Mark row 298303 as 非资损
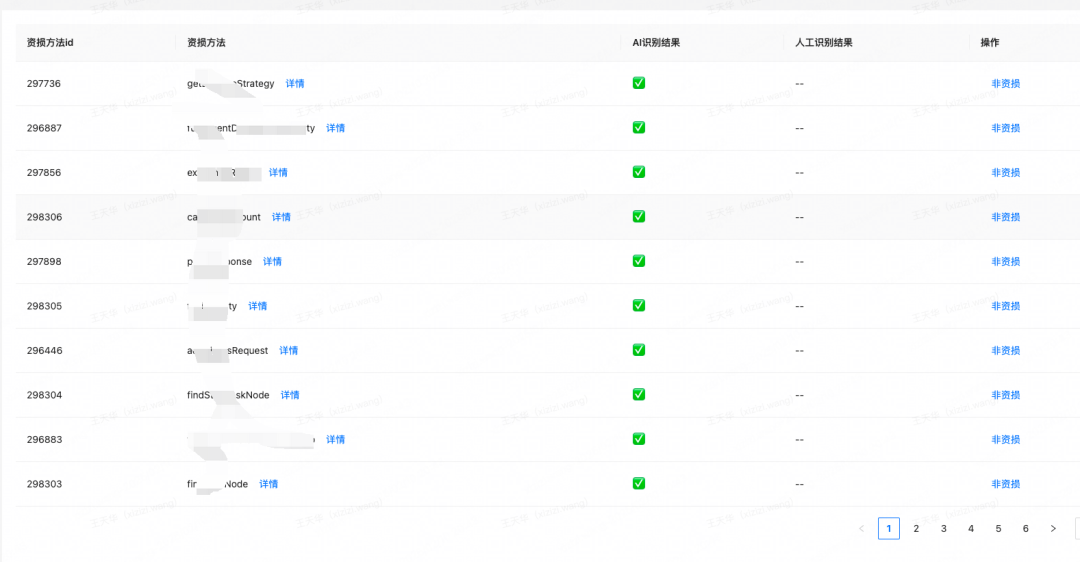Image resolution: width=1080 pixels, height=562 pixels. tap(1006, 484)
